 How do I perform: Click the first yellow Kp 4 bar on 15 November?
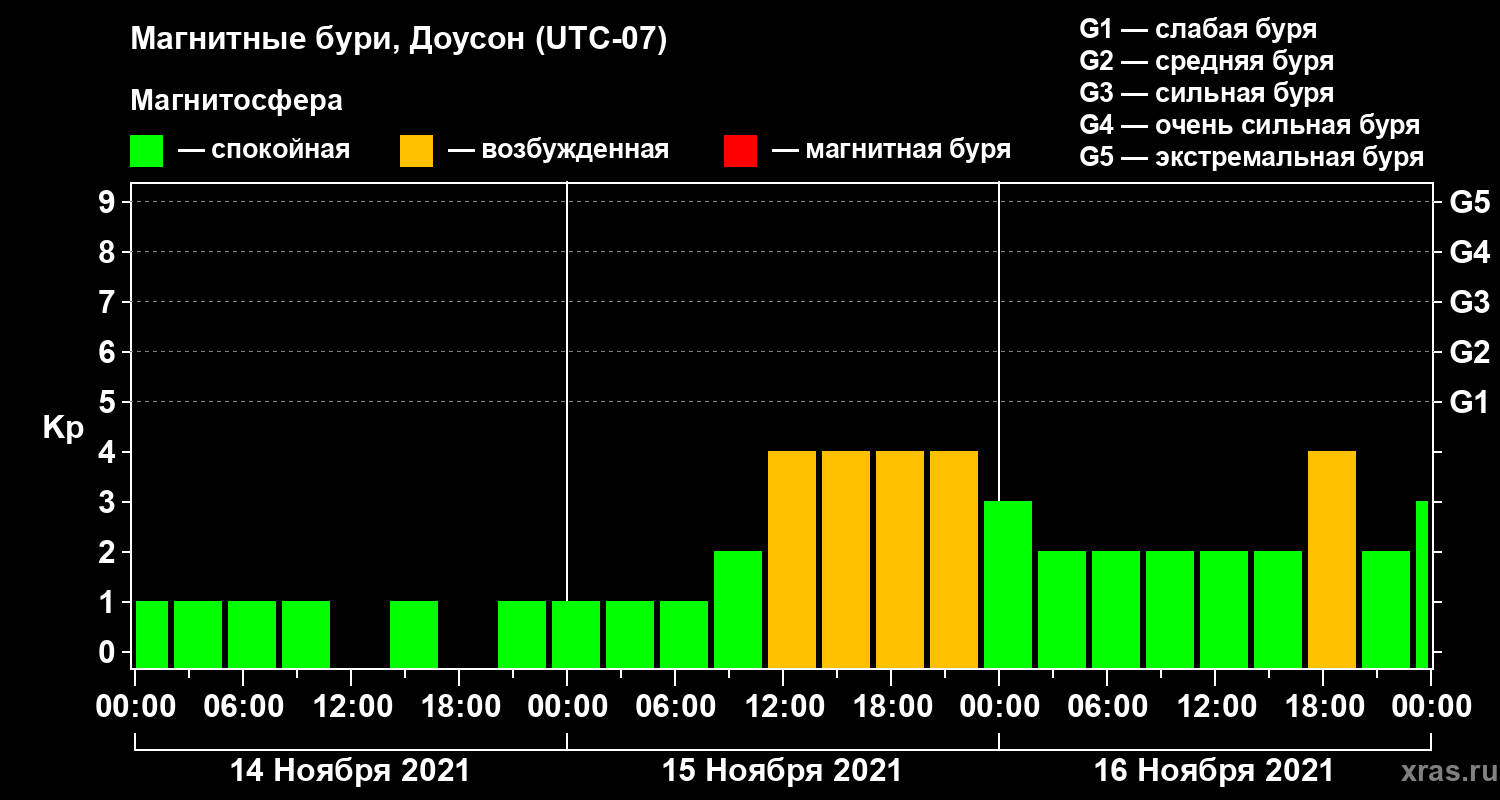pos(792,559)
